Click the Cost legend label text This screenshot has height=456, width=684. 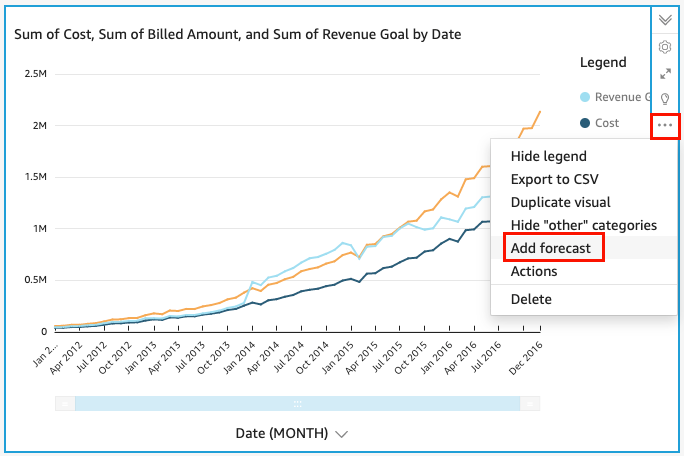coord(607,123)
